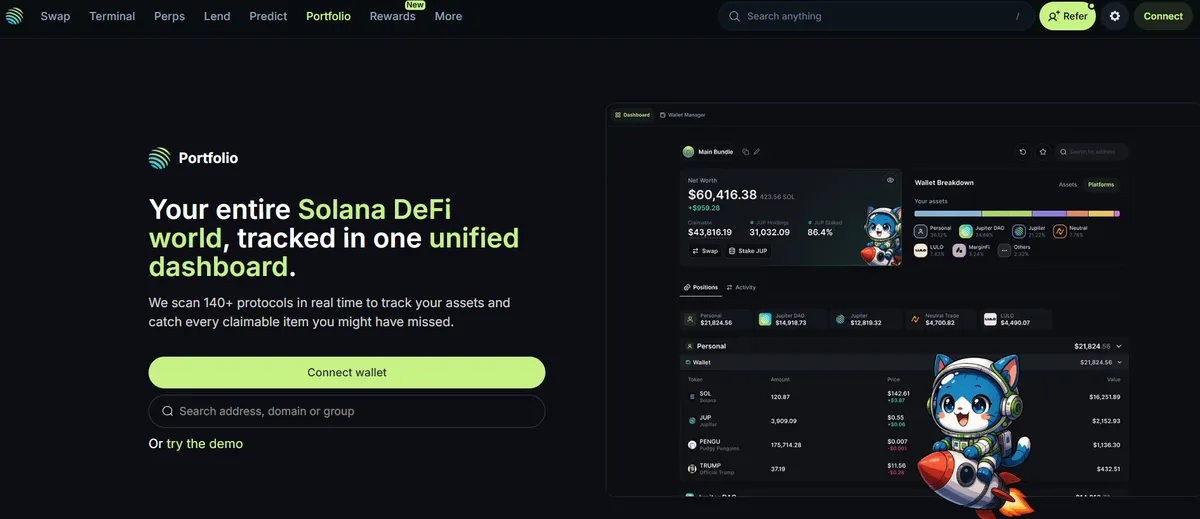Click the copy icon beside Main Bundle
The width and height of the screenshot is (1200, 519).
coord(745,152)
